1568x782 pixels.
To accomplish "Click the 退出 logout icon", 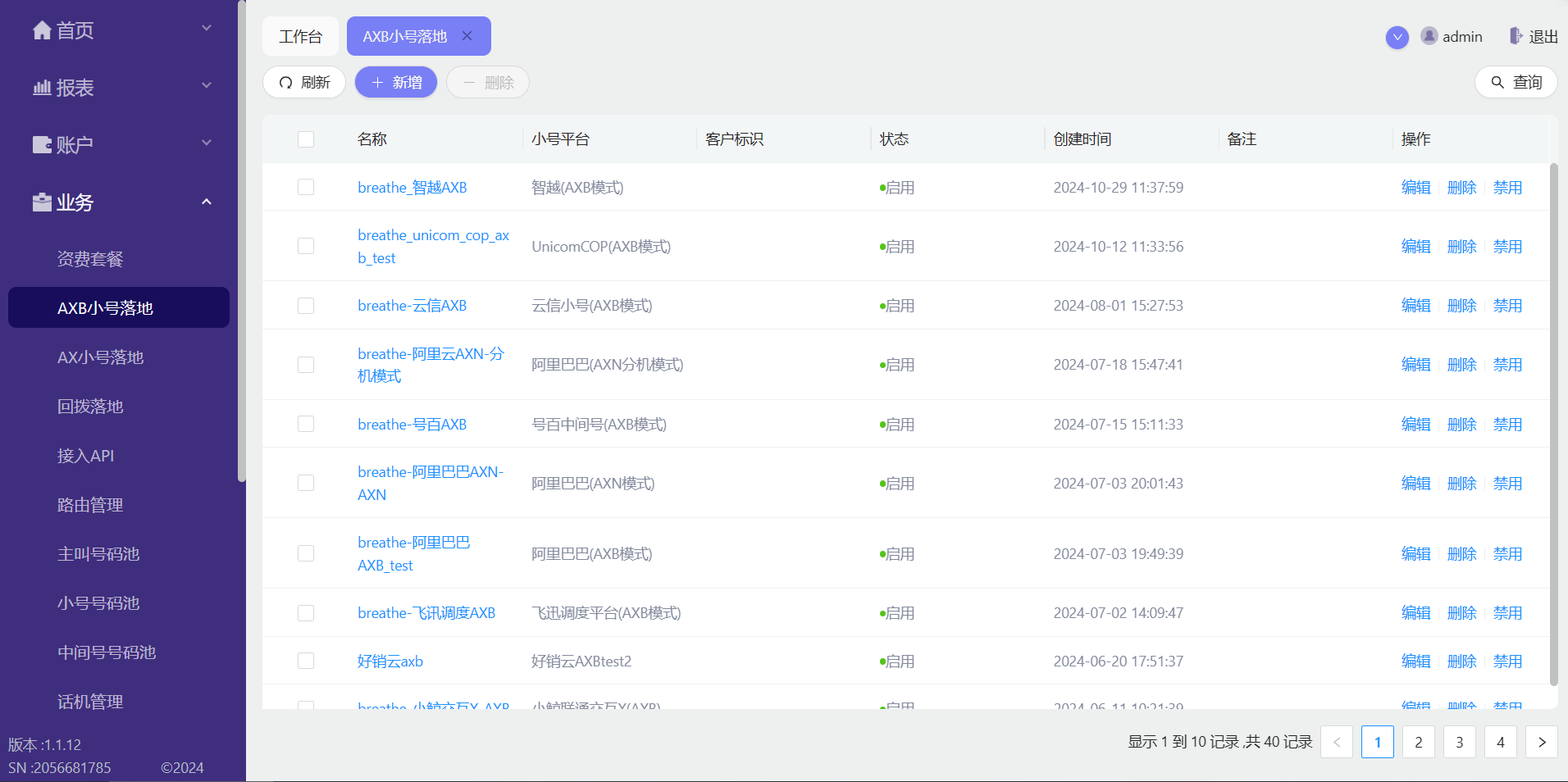I will tap(1516, 36).
